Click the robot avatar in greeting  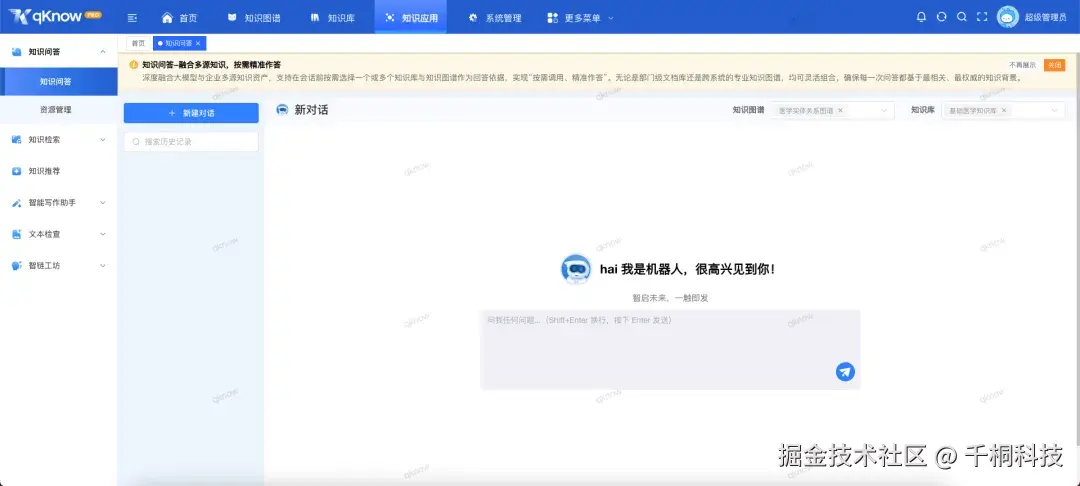coord(575,269)
